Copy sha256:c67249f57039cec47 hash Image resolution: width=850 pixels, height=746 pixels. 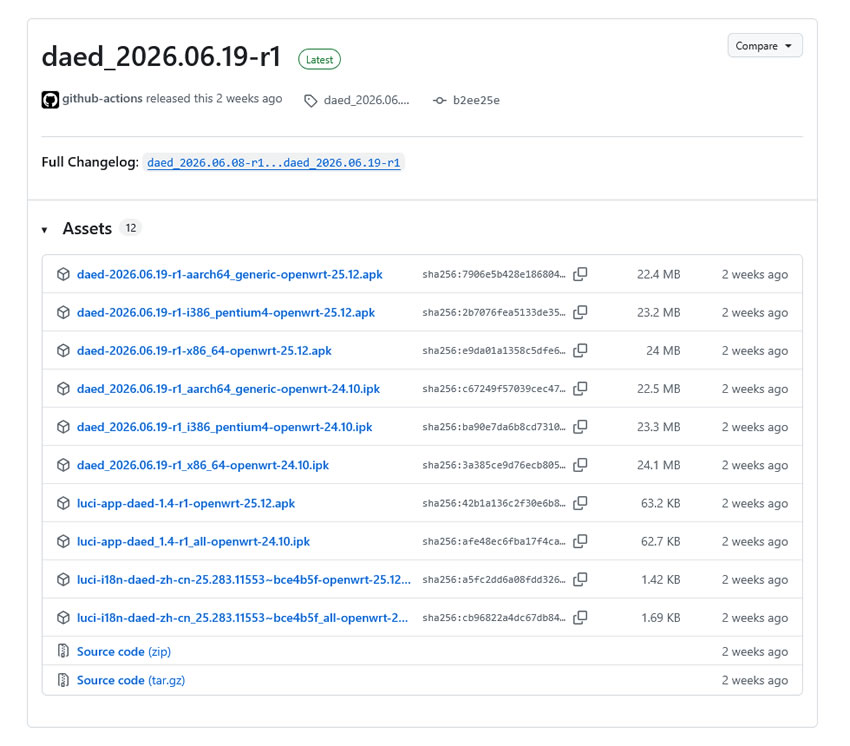point(580,389)
